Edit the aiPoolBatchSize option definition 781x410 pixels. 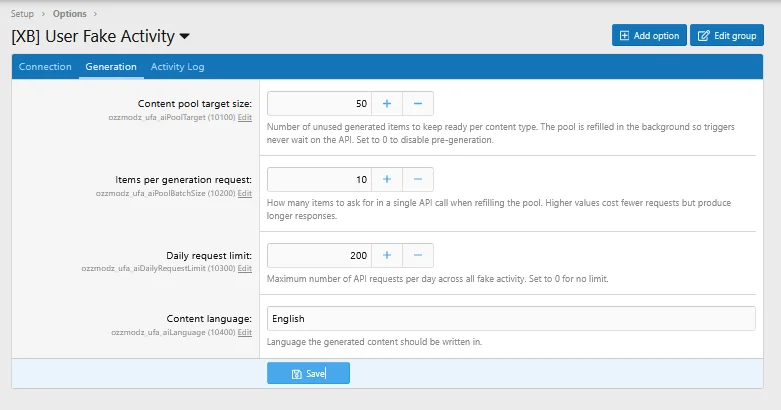[245, 193]
